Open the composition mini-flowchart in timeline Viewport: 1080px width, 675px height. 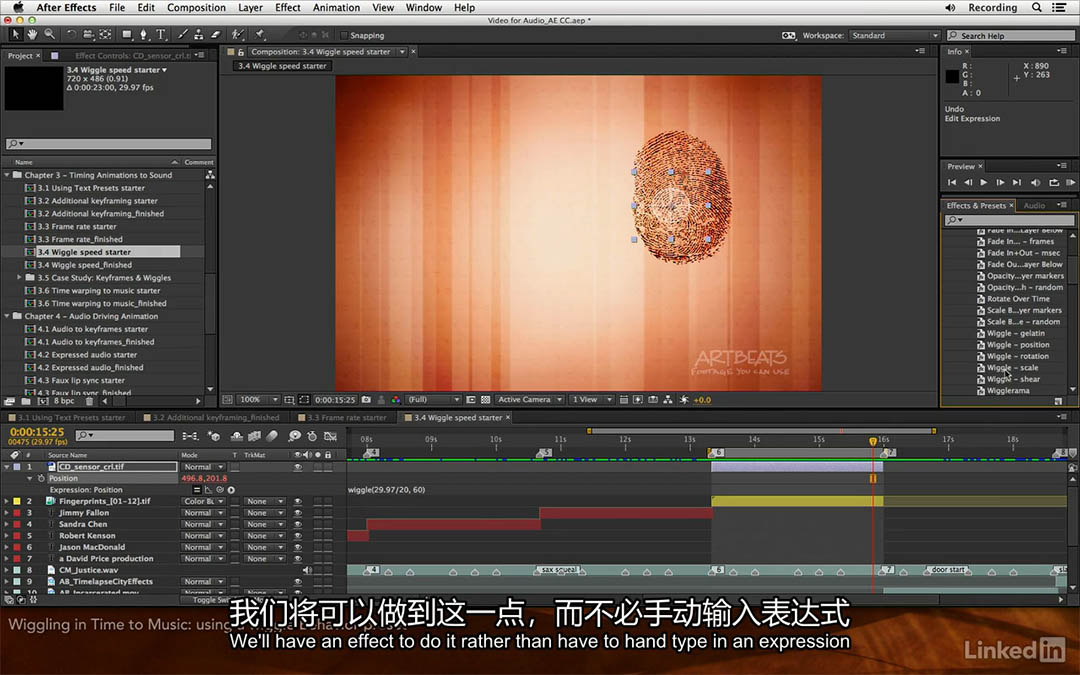click(190, 436)
